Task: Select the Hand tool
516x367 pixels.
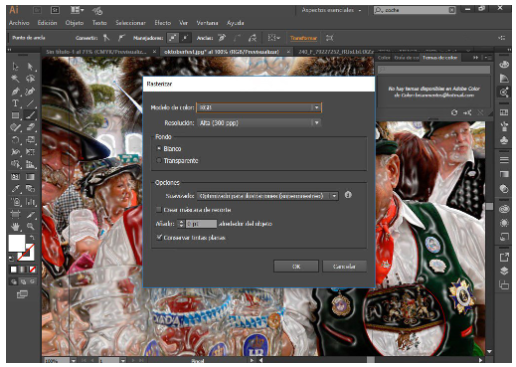Action: click(x=15, y=227)
